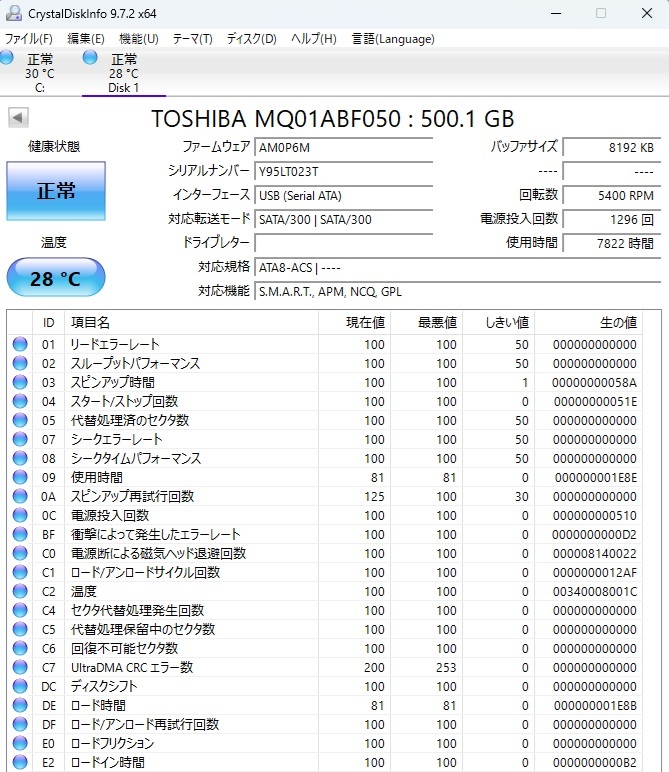Click status icon of row C4 セクタ代替処理発生回数

coord(20,611)
